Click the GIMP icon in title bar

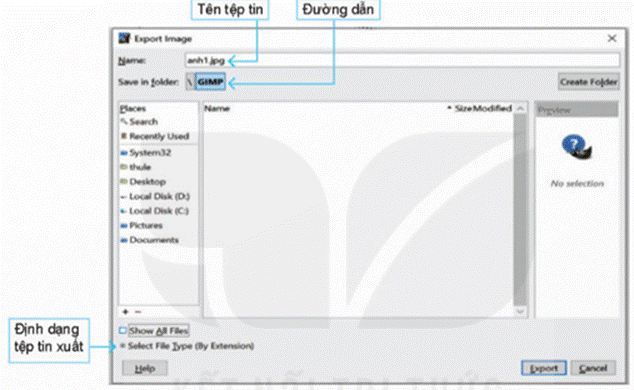coord(124,38)
